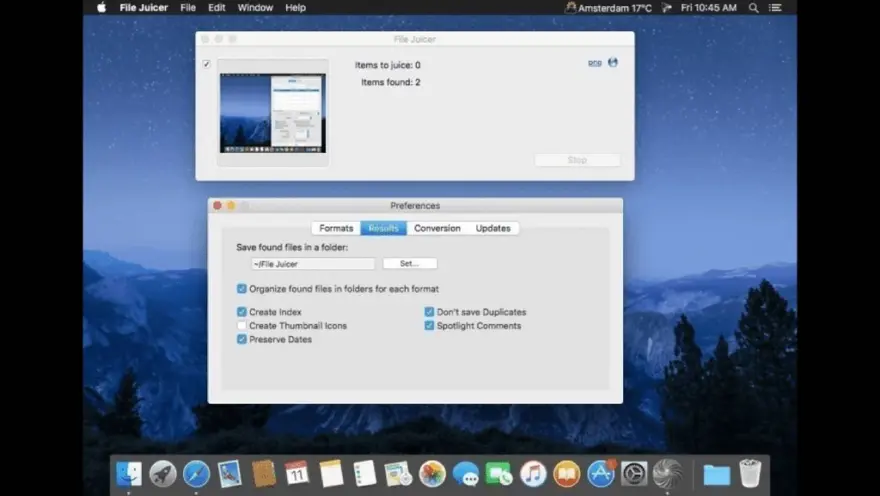Click the png link in File Juicer window
Screen dimensions: 880x496
[x=595, y=63]
